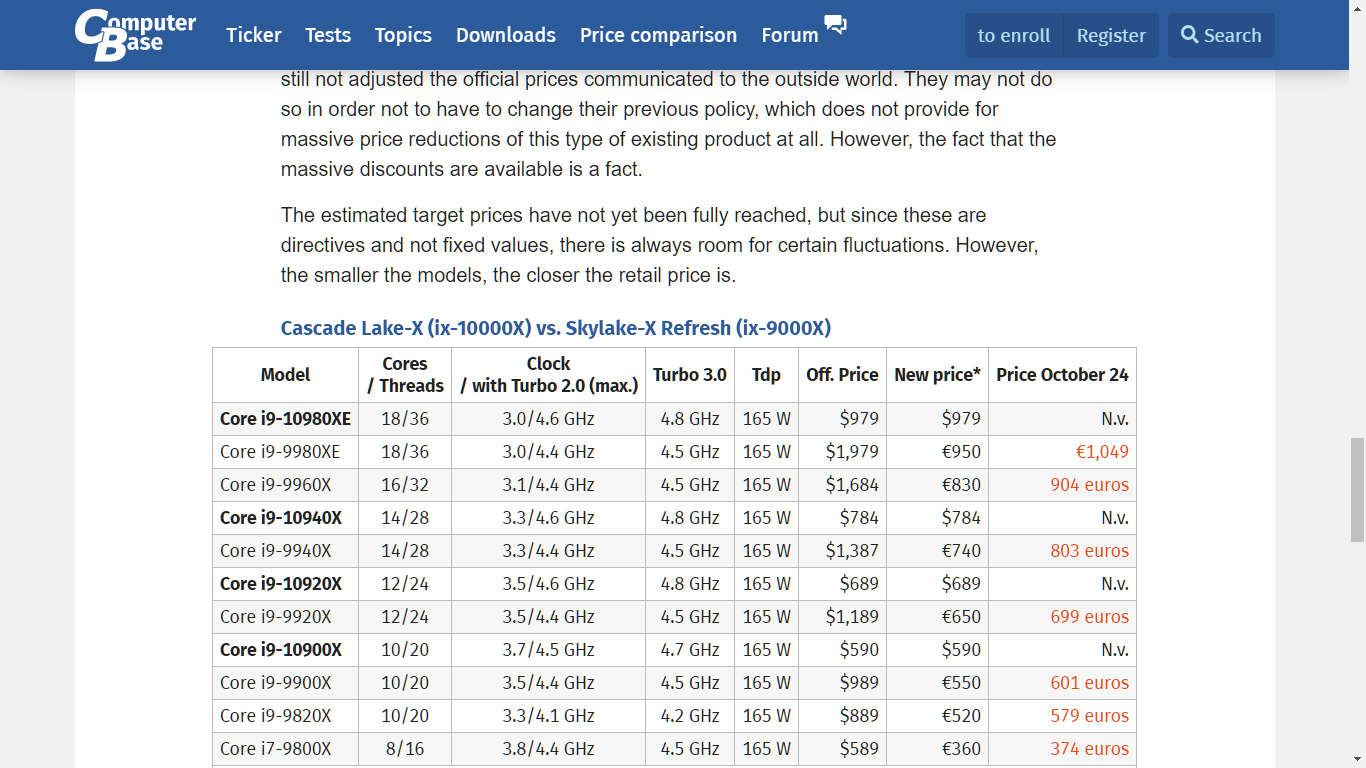Screen dimensions: 1366x768
Task: Open the 601 euros price link
Action: [x=1089, y=683]
